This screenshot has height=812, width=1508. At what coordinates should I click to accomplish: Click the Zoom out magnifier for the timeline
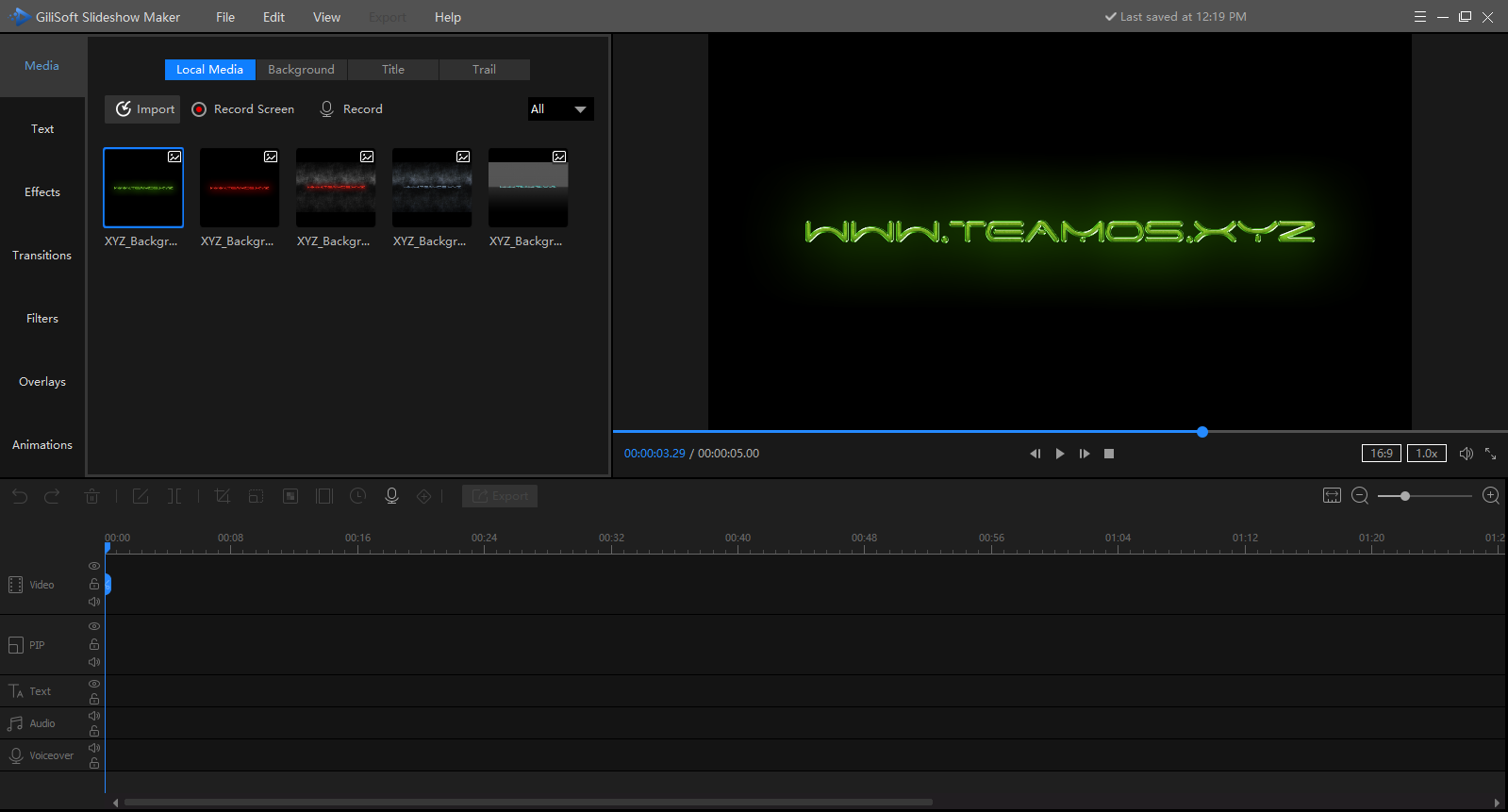coord(1360,496)
